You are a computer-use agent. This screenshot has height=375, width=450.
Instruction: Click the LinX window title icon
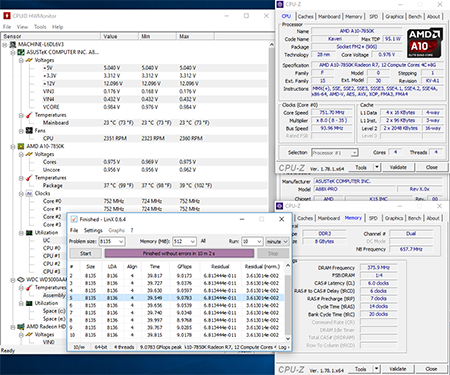(74, 219)
